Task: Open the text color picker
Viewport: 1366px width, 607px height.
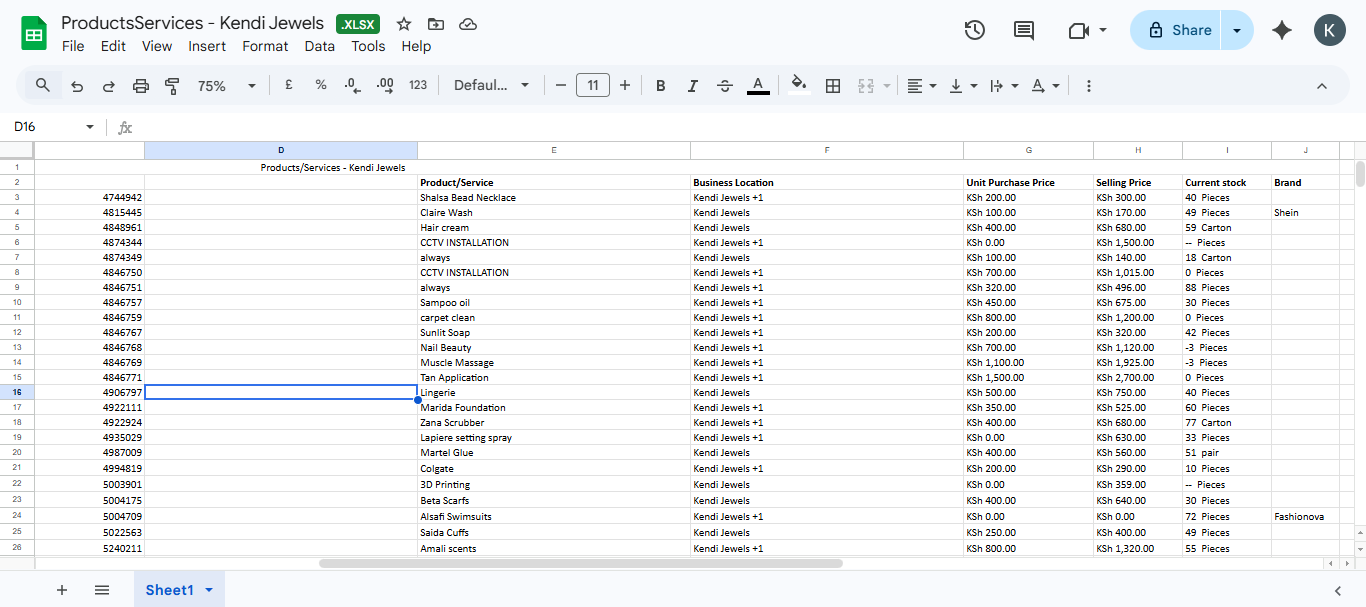Action: (758, 86)
